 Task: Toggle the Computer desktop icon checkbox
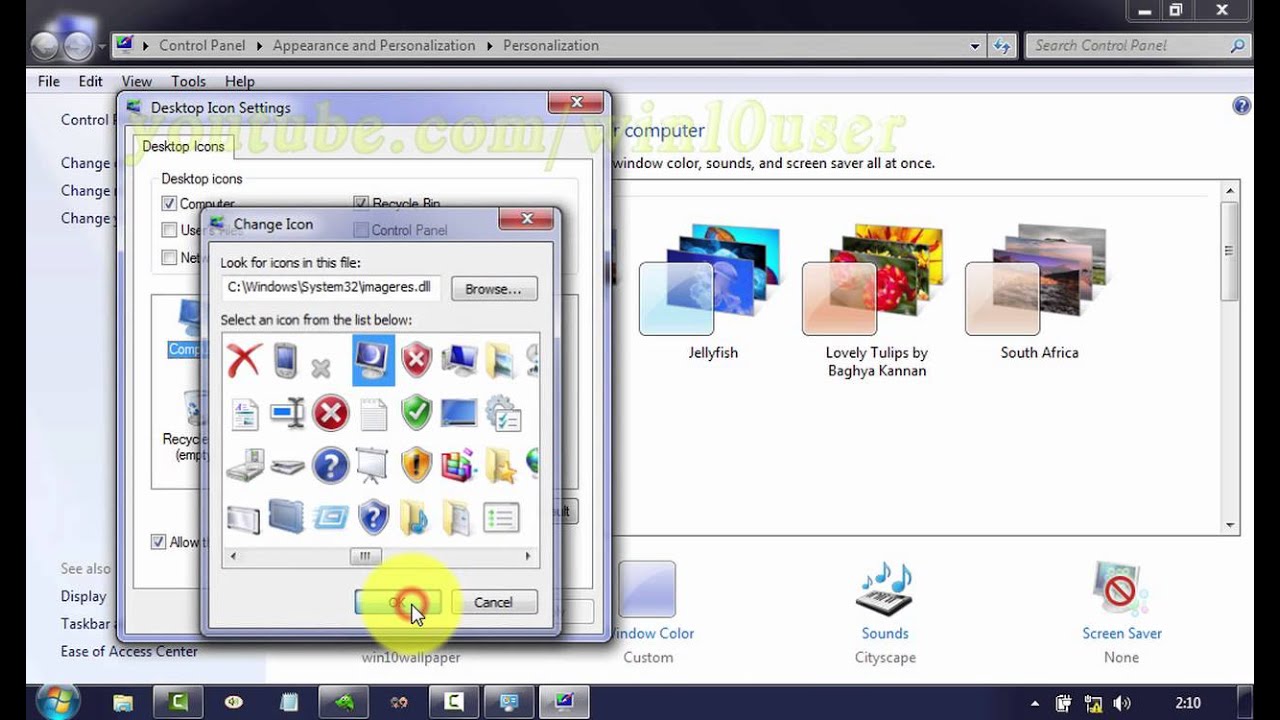pos(169,204)
